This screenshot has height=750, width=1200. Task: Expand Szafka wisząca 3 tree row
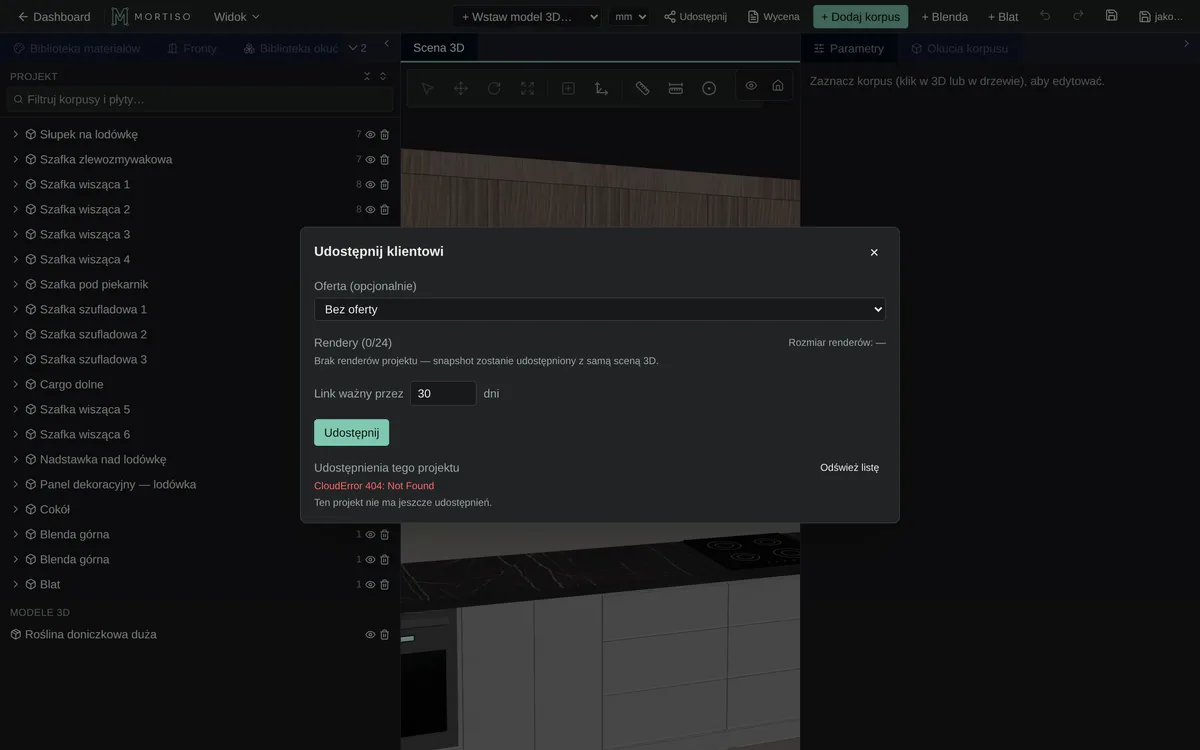point(16,234)
